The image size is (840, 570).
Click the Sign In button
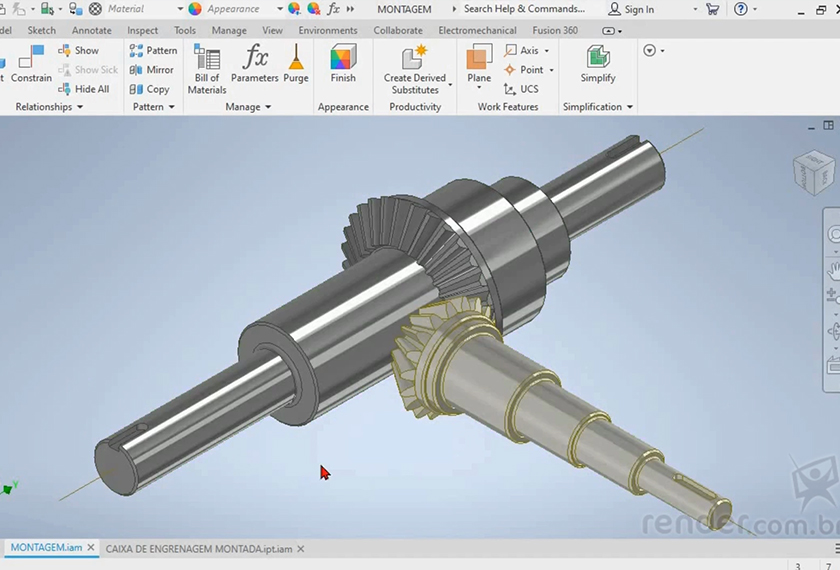coord(631,9)
